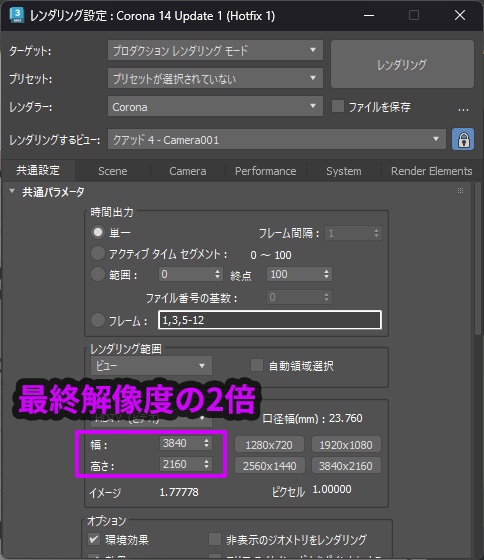The height and width of the screenshot is (560, 484).
Task: Adjust the 範囲 start spinner arrows
Action: [x=218, y=274]
